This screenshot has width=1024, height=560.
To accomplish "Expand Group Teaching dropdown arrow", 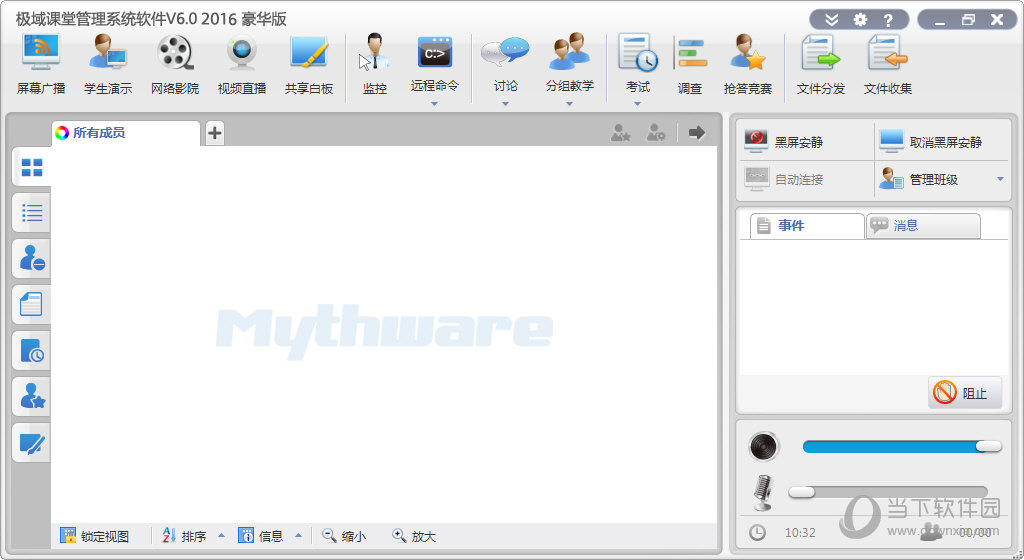I will point(569,103).
